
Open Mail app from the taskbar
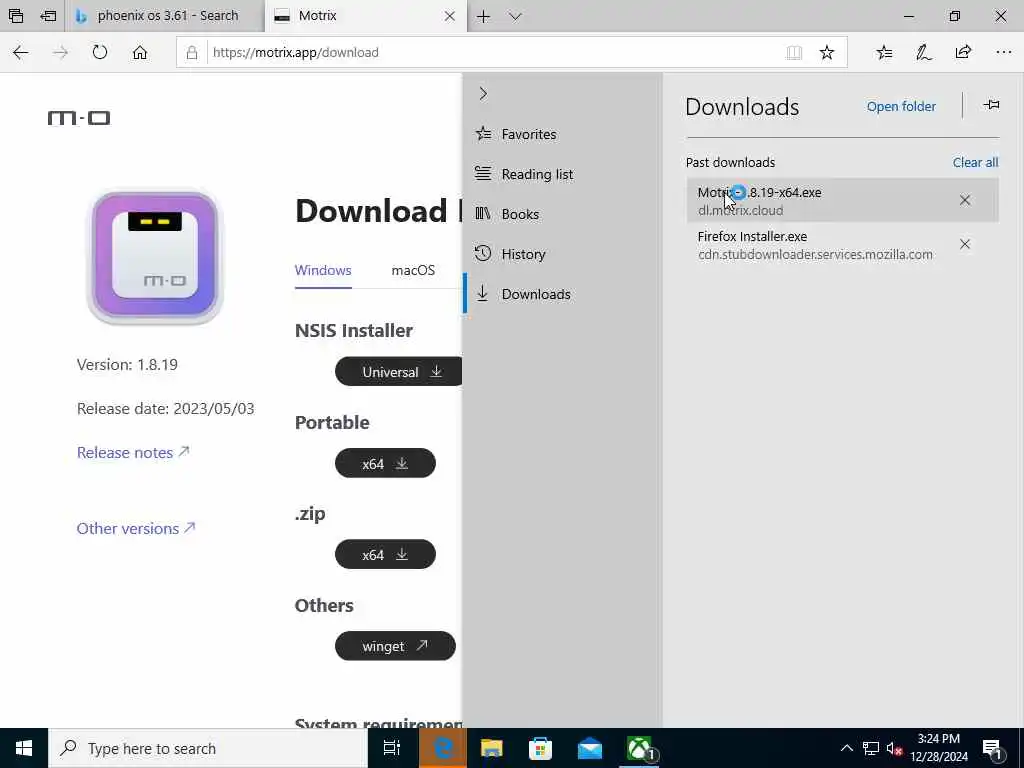pyautogui.click(x=590, y=748)
